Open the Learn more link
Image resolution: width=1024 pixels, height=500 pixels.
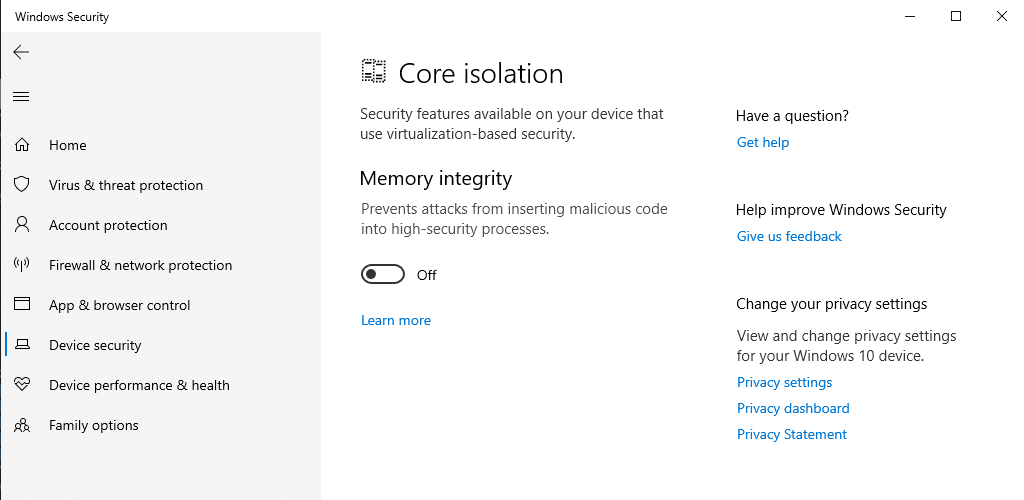[x=396, y=321]
